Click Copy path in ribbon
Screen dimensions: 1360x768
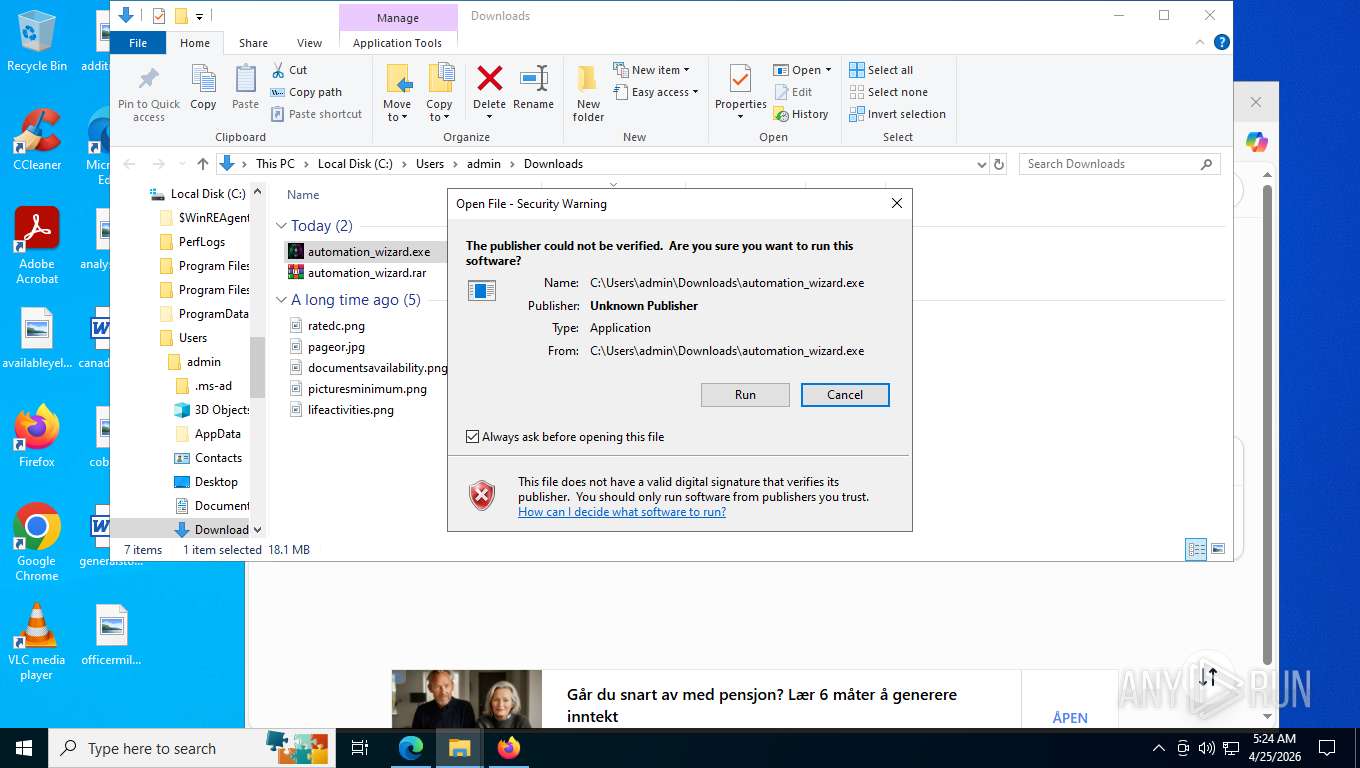click(306, 92)
